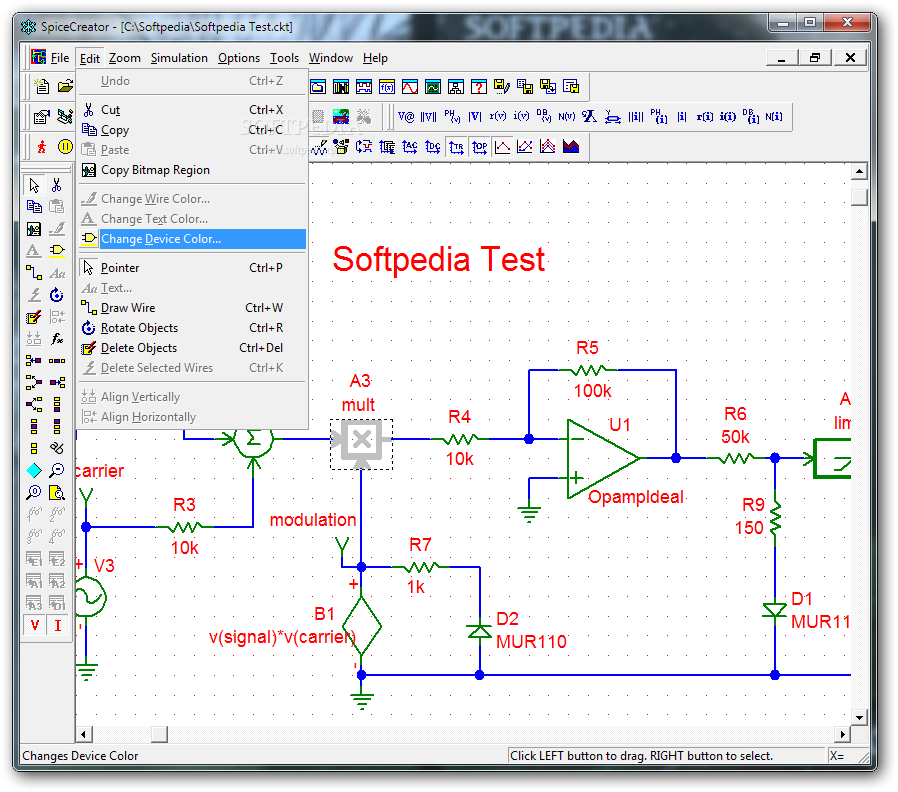Toggle the red I current marker button

(57, 625)
